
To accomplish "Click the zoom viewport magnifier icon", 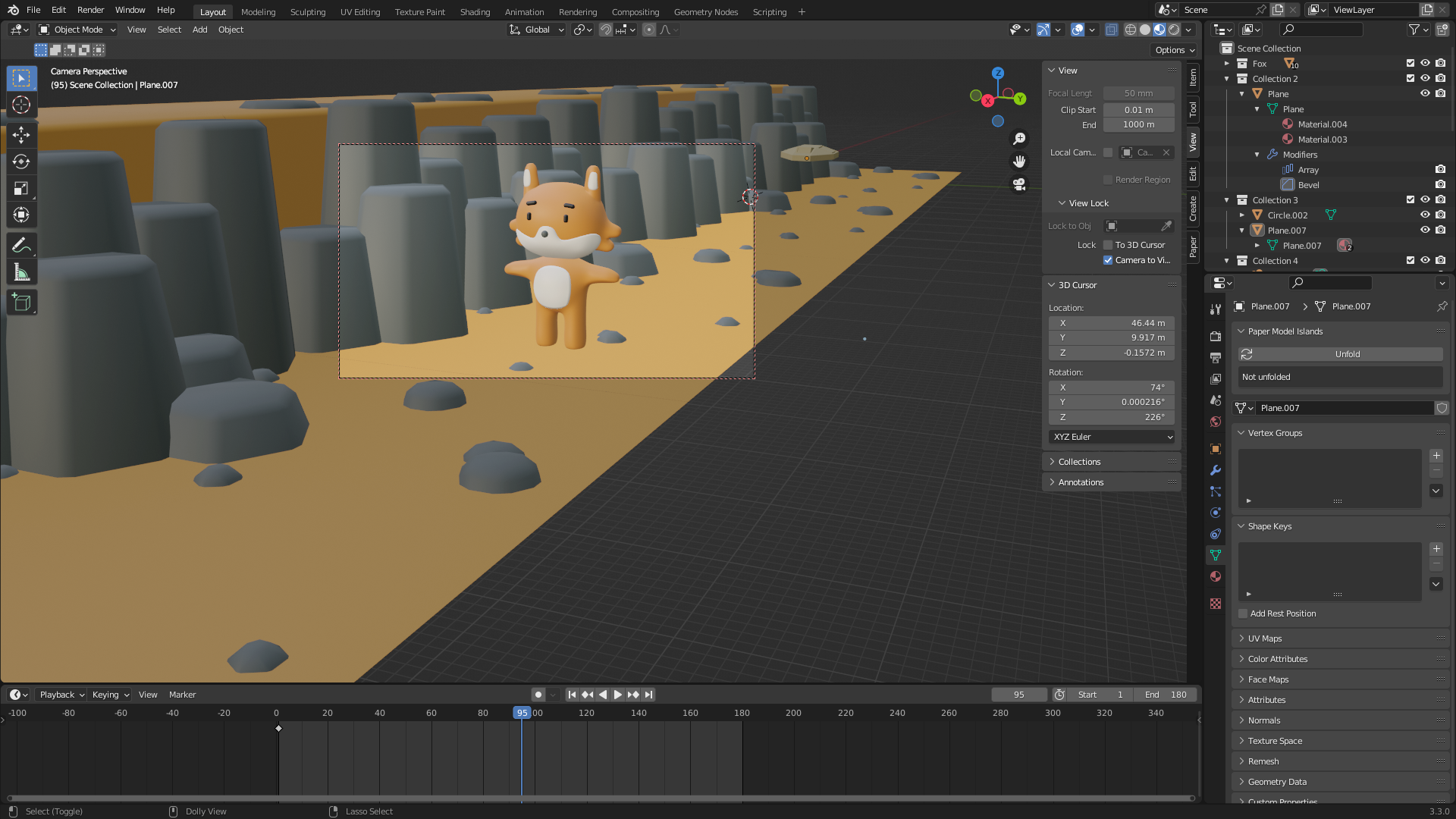I will click(1019, 139).
